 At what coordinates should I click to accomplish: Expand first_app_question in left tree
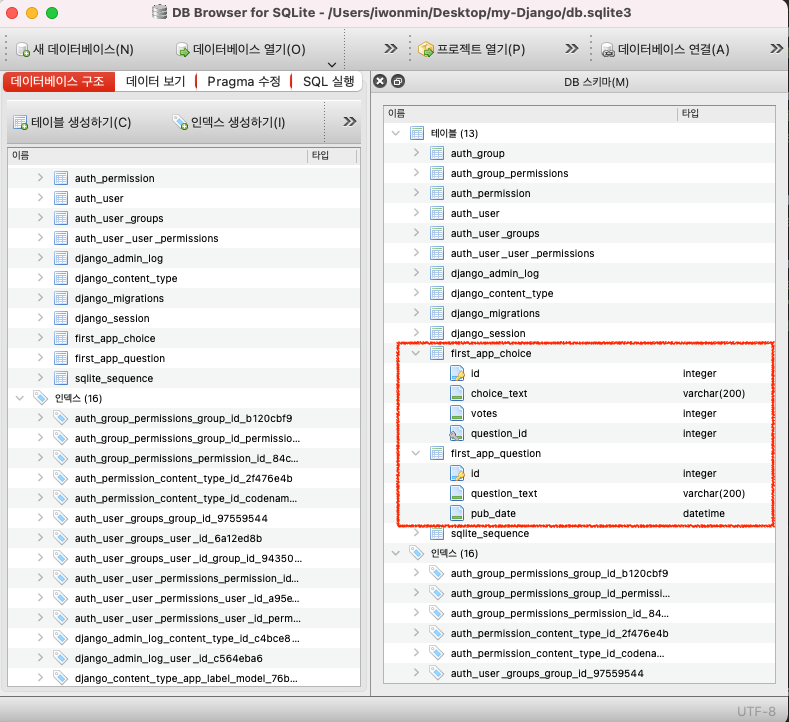(40, 358)
